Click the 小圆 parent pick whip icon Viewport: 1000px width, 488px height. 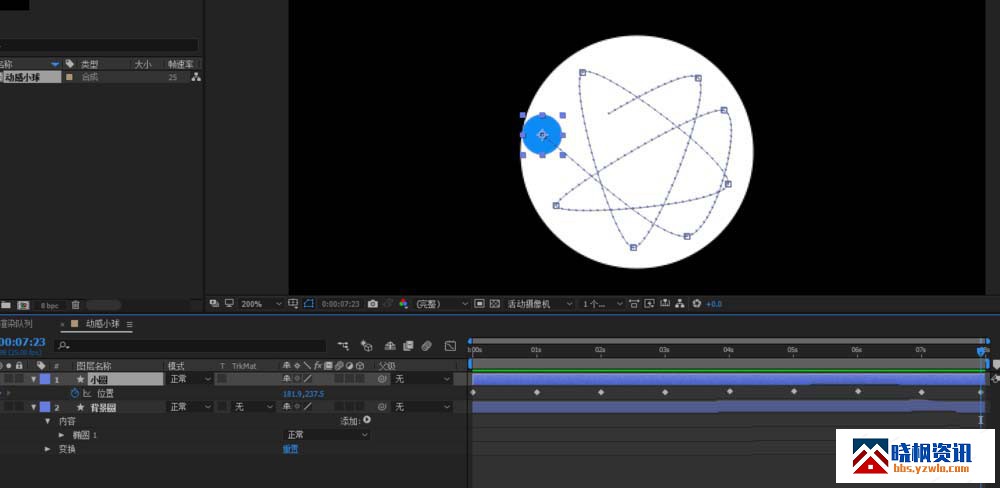coord(382,379)
